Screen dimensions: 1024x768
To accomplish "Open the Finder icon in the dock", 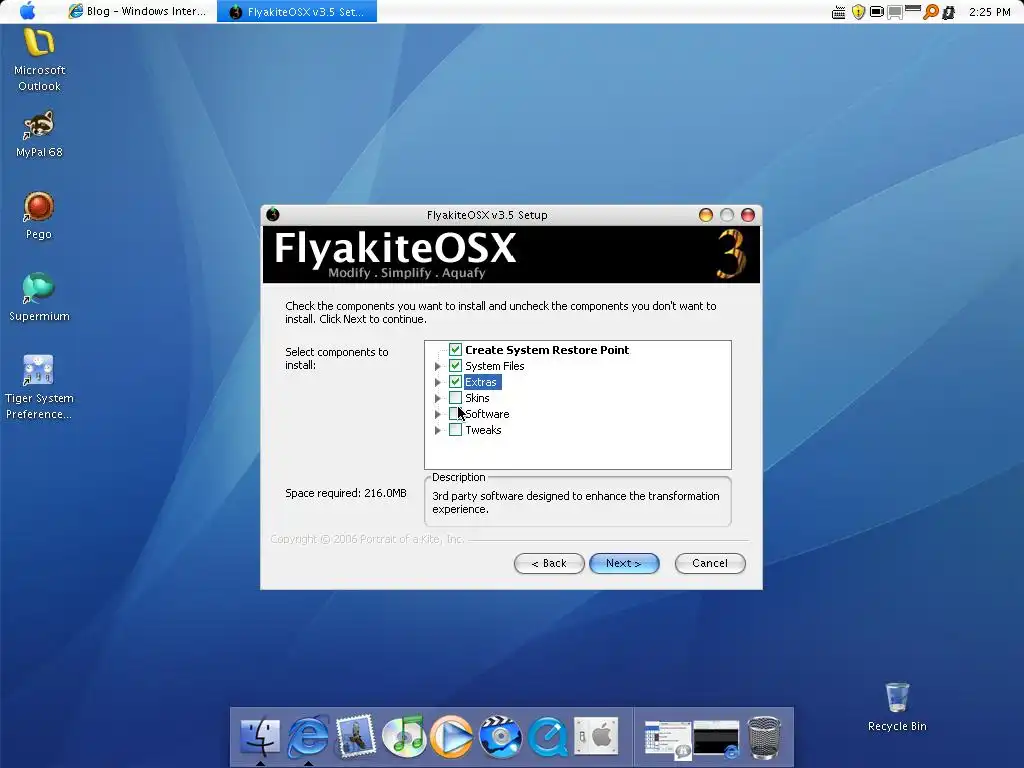I will pyautogui.click(x=260, y=737).
